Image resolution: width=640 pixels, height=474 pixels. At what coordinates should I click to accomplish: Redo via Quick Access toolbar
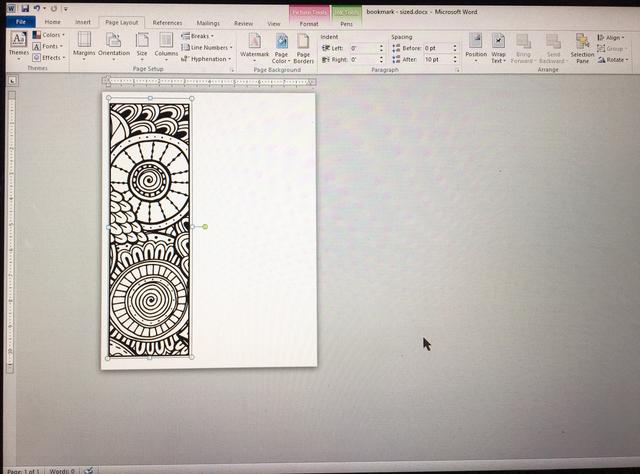click(x=53, y=9)
